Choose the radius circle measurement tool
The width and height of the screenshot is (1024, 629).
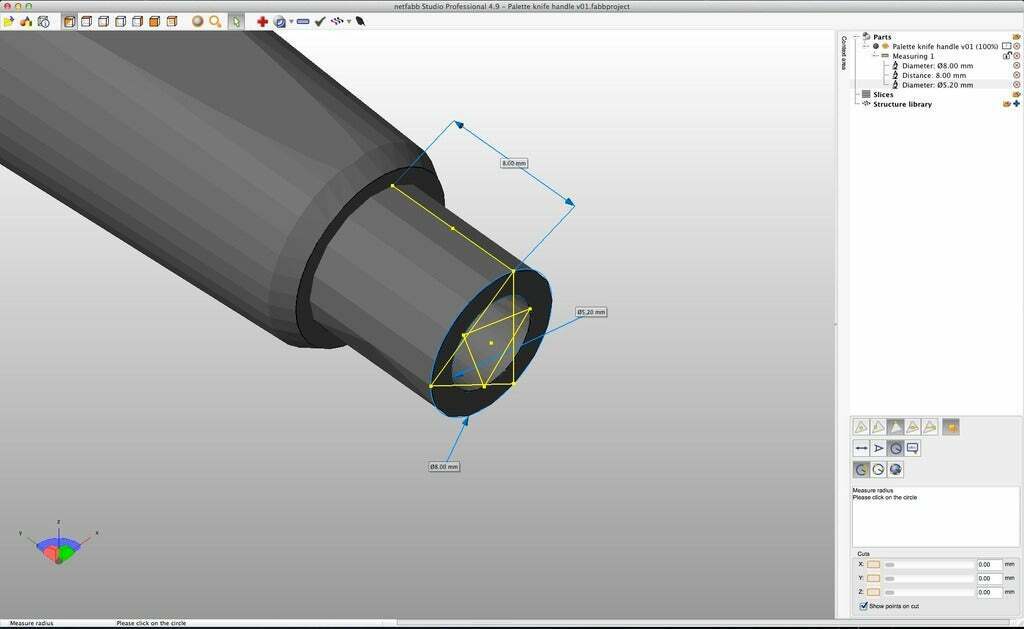click(895, 448)
